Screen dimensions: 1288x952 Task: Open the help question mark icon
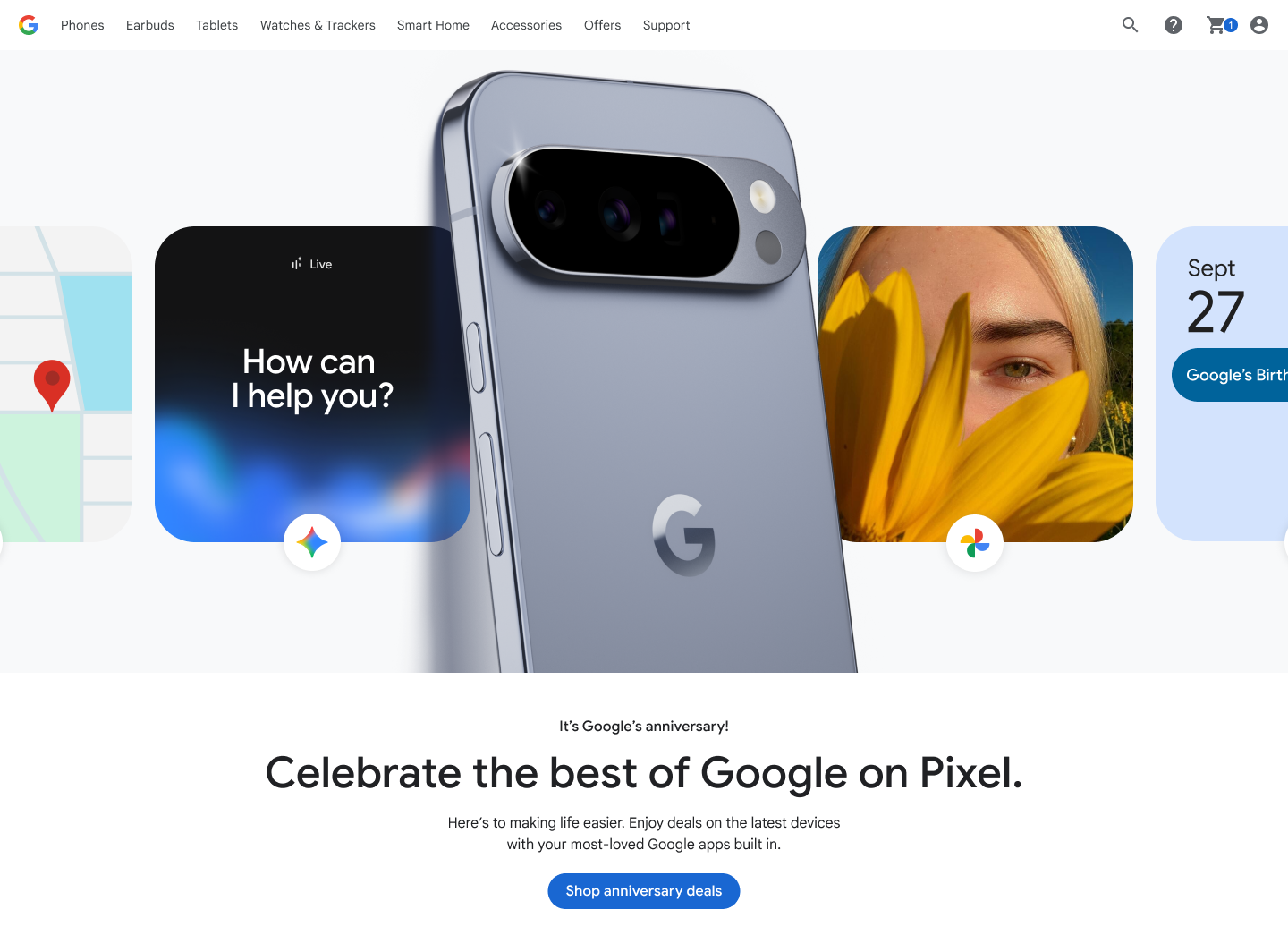point(1174,25)
